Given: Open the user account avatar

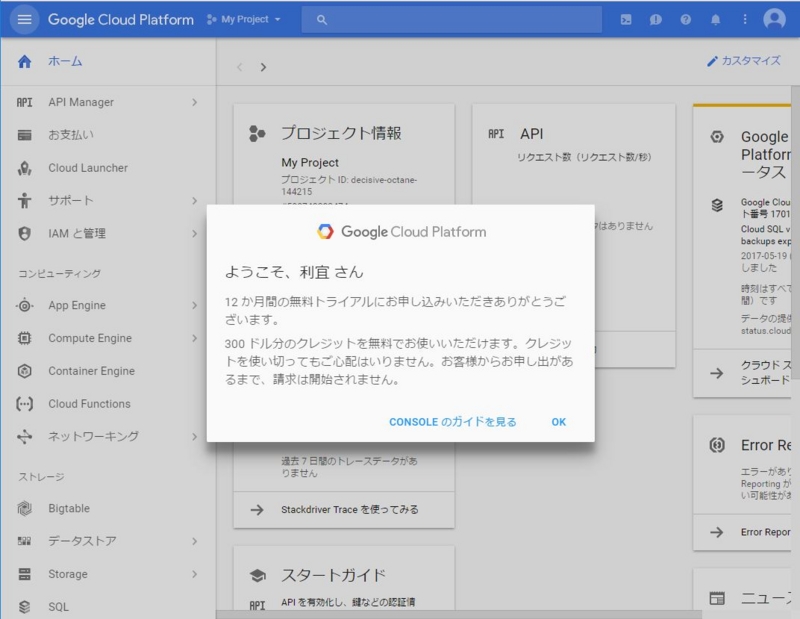Looking at the screenshot, I should click(x=774, y=19).
